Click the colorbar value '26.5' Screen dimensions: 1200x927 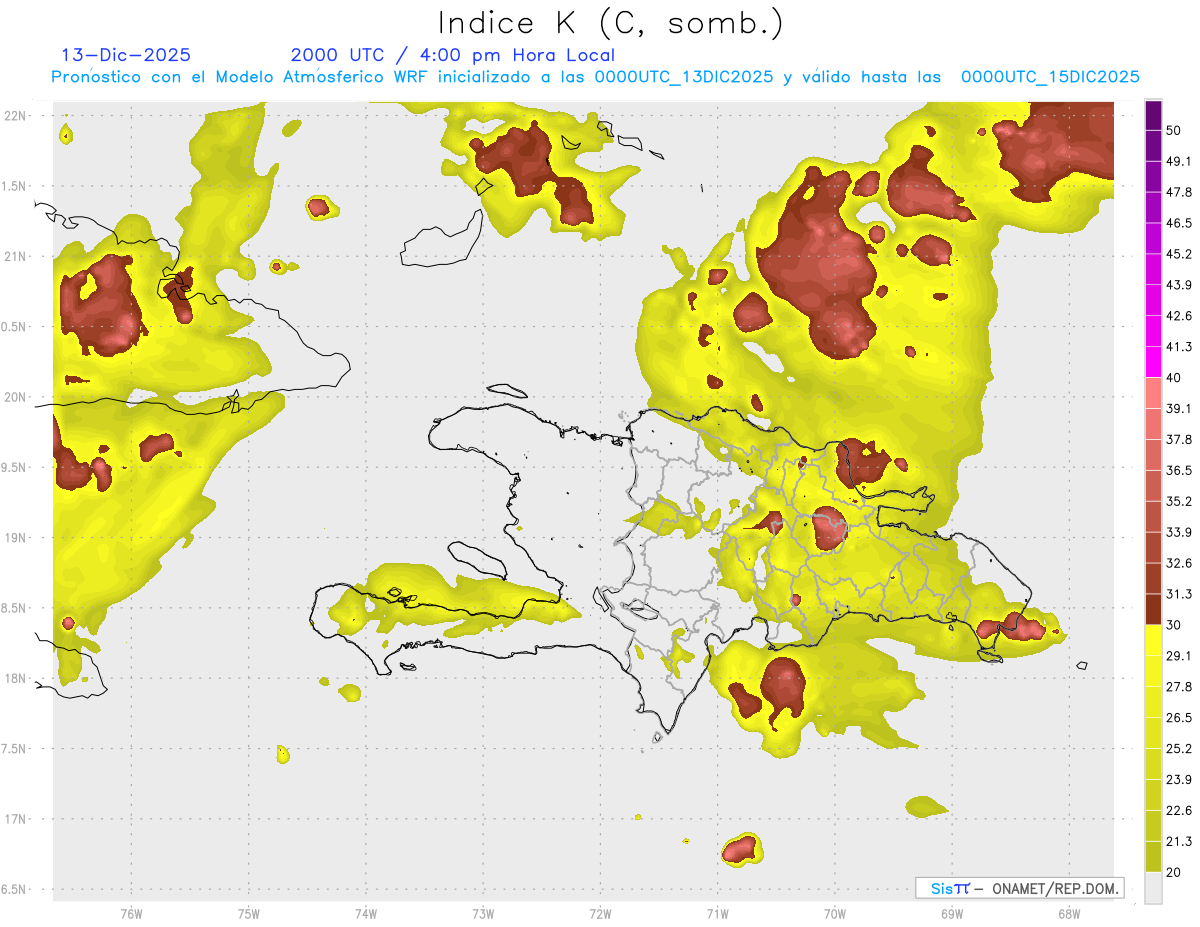[x=1180, y=717]
